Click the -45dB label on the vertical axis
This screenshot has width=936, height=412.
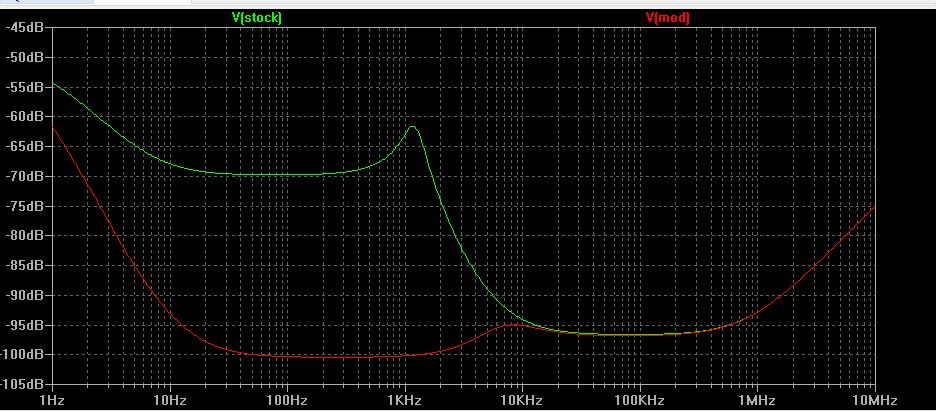click(x=25, y=27)
